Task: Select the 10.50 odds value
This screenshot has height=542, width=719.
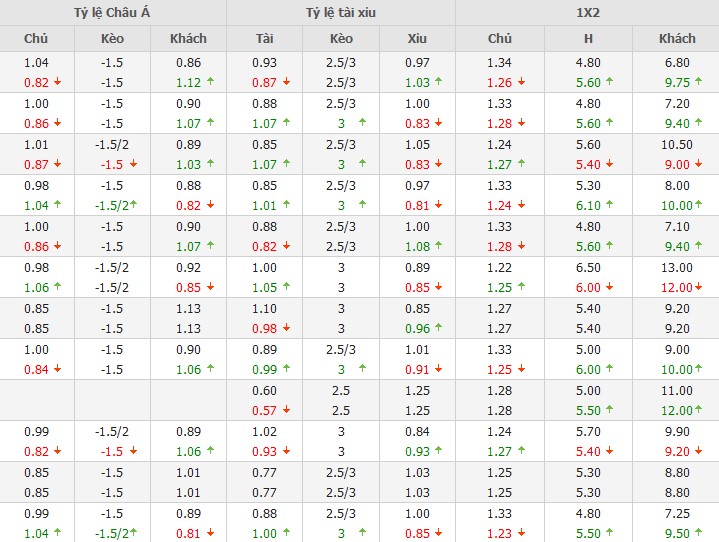Action: pyautogui.click(x=676, y=144)
